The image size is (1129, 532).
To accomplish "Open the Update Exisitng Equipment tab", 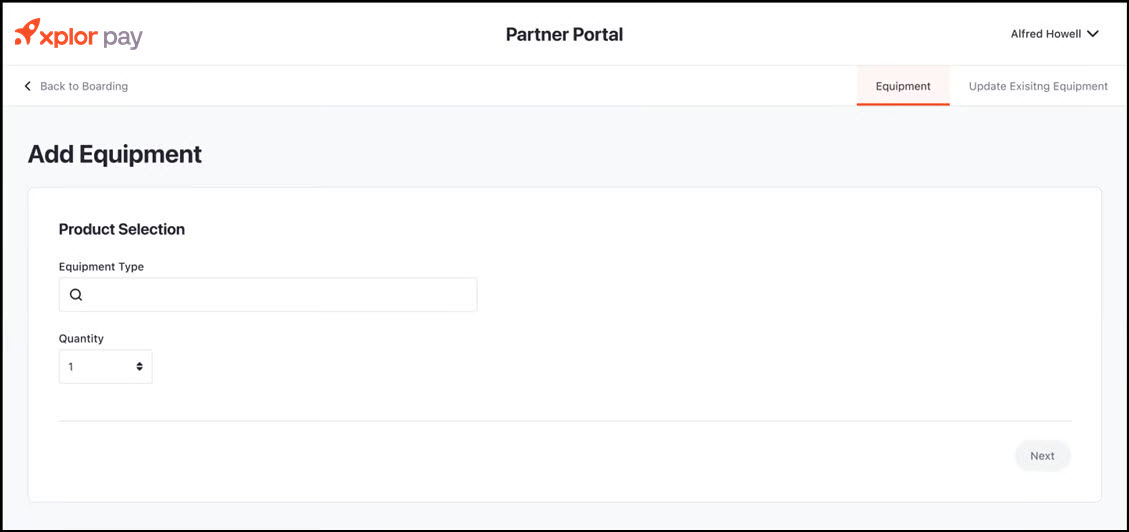I will tap(1038, 86).
